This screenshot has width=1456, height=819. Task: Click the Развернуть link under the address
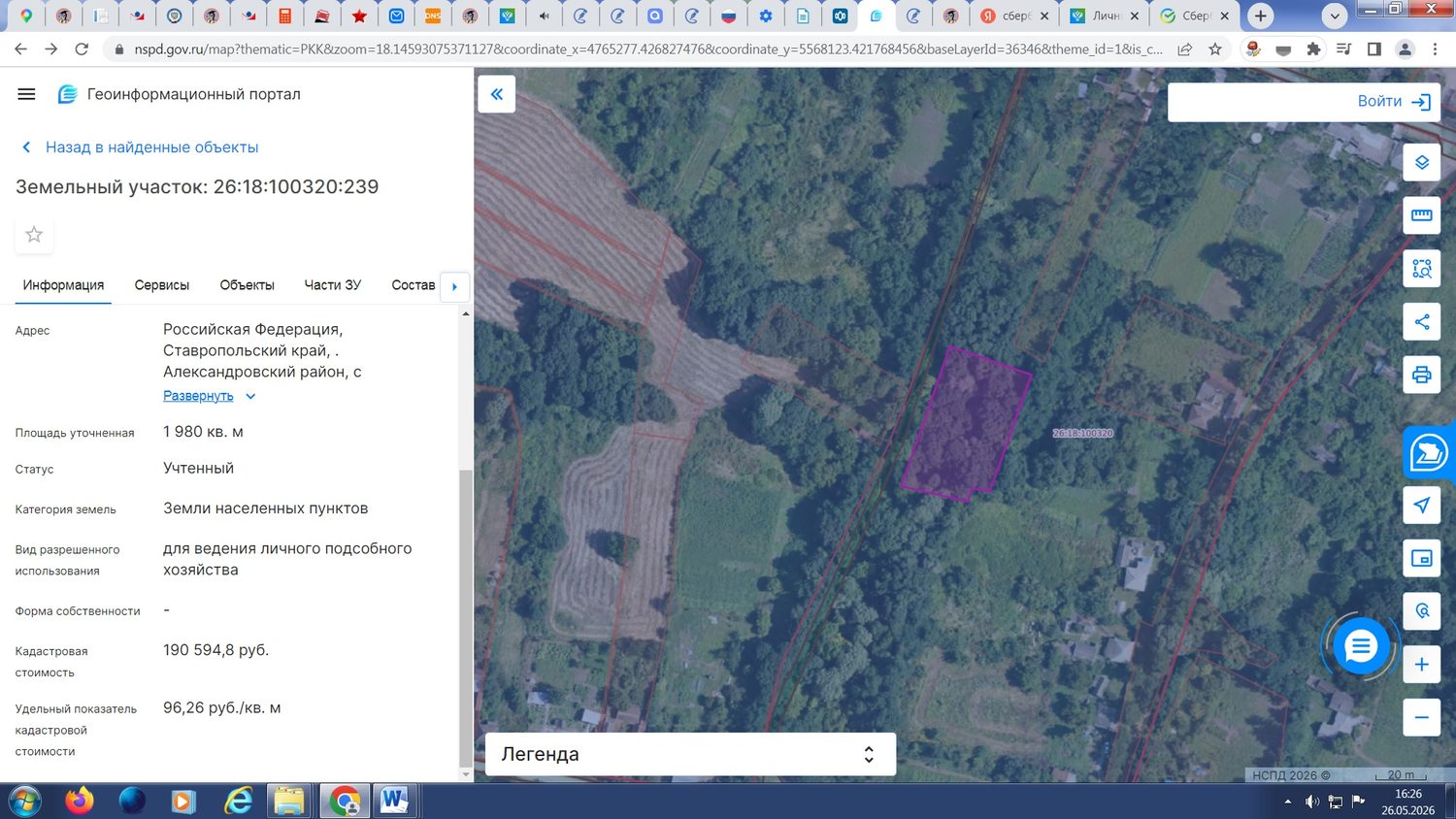tap(198, 396)
